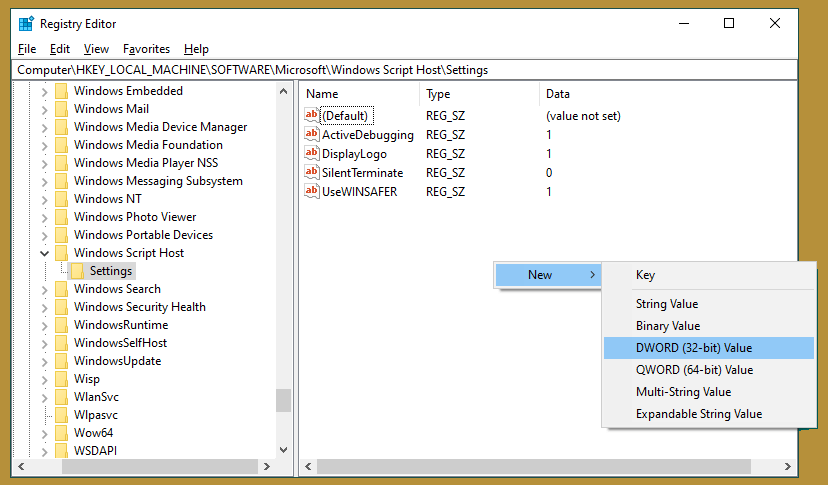Click the Name column header
Image resolution: width=828 pixels, height=485 pixels.
click(322, 94)
